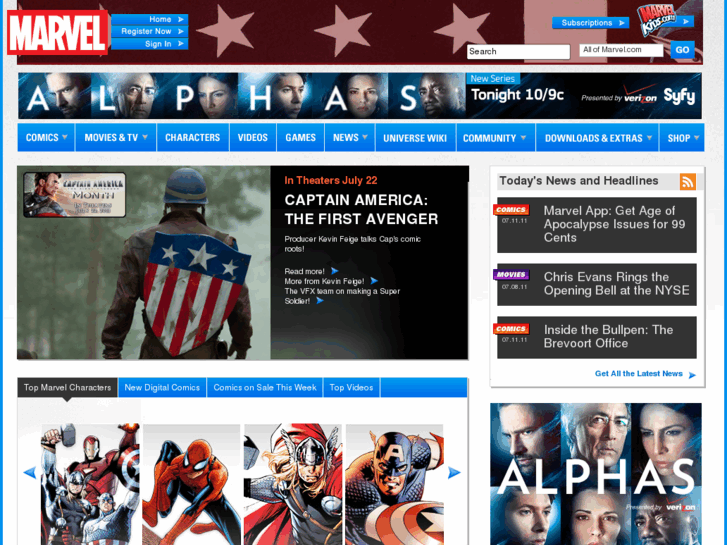The width and height of the screenshot is (727, 545).
Task: Switch to Comics on Sale This Week tab
Action: coord(265,387)
